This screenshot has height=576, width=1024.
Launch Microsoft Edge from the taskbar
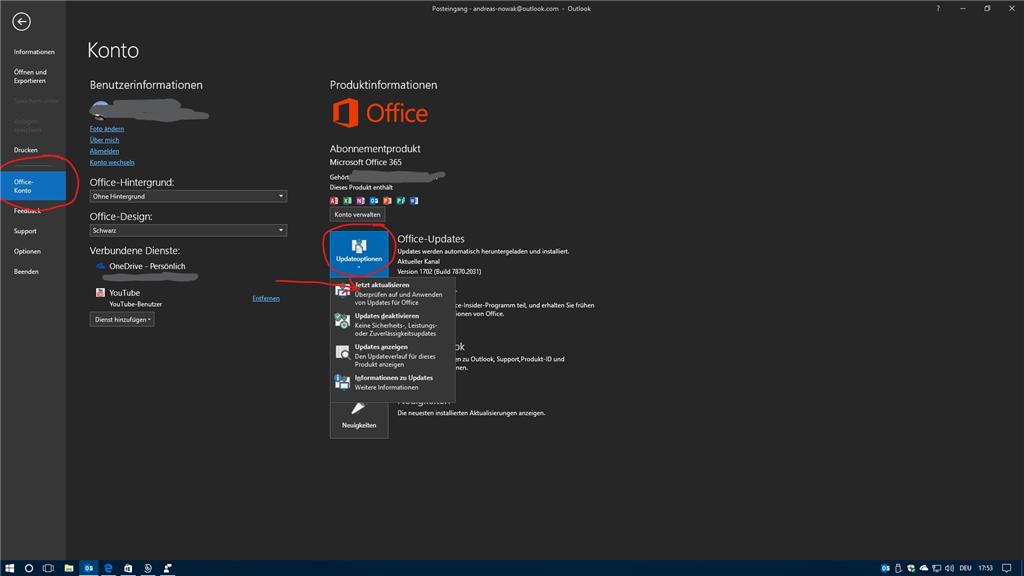point(108,568)
